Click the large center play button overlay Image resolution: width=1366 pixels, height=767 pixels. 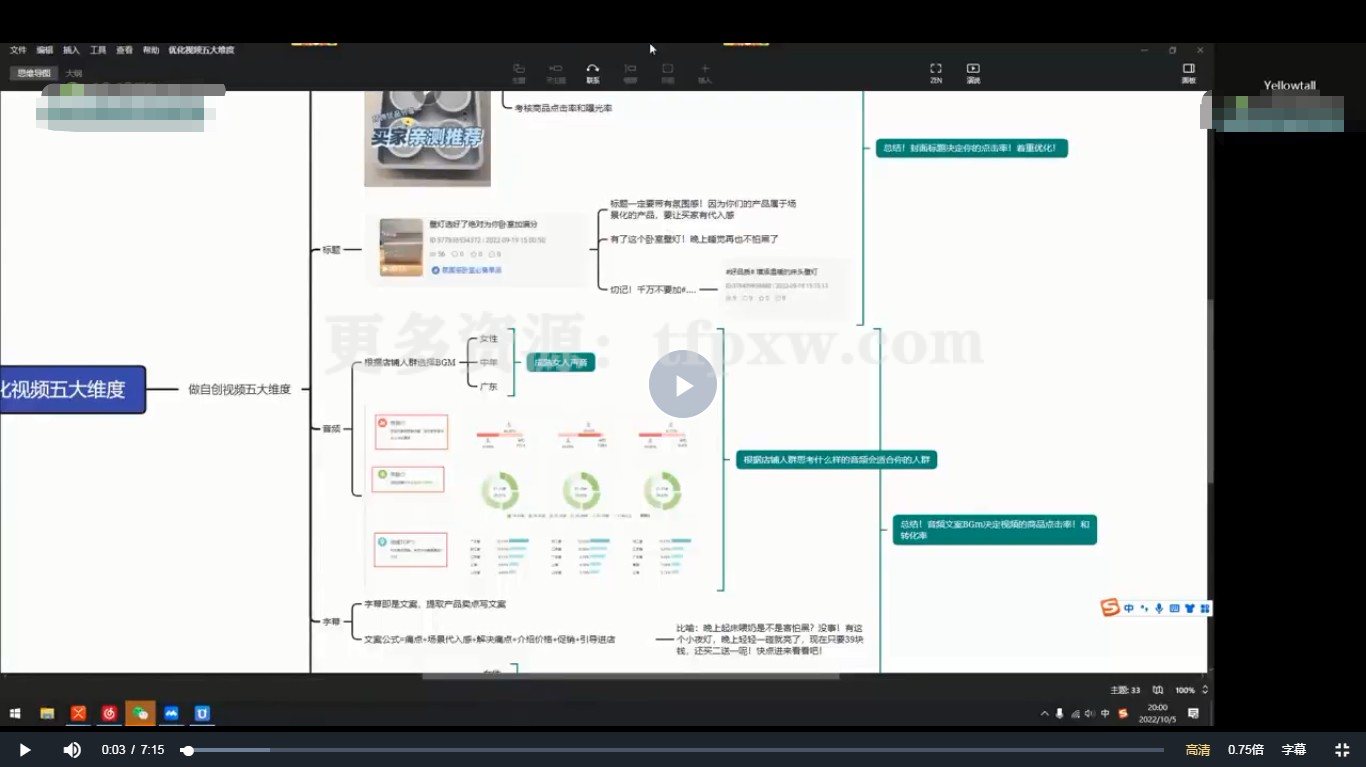pyautogui.click(x=683, y=384)
